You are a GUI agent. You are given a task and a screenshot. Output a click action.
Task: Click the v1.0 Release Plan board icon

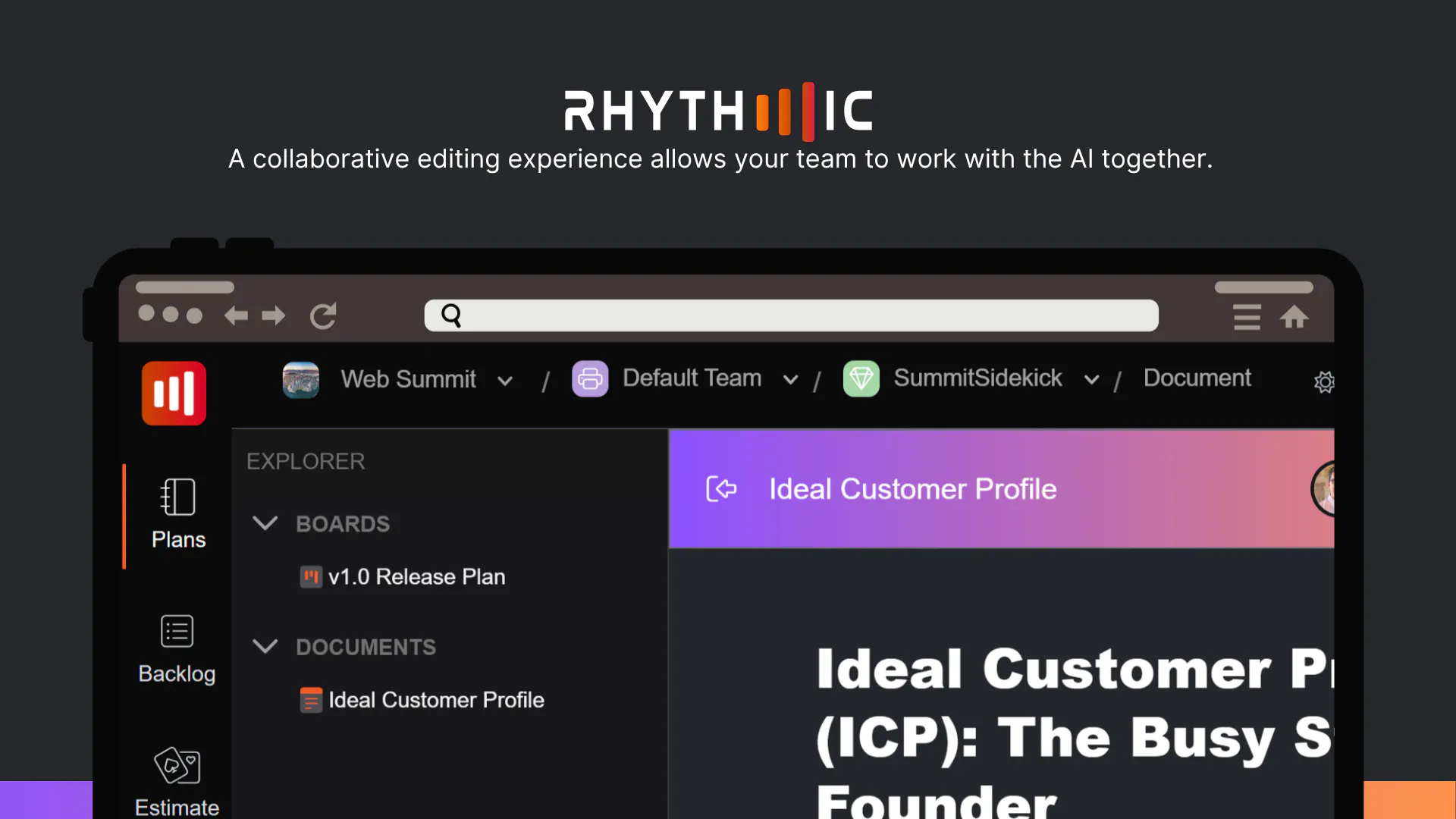pos(311,577)
